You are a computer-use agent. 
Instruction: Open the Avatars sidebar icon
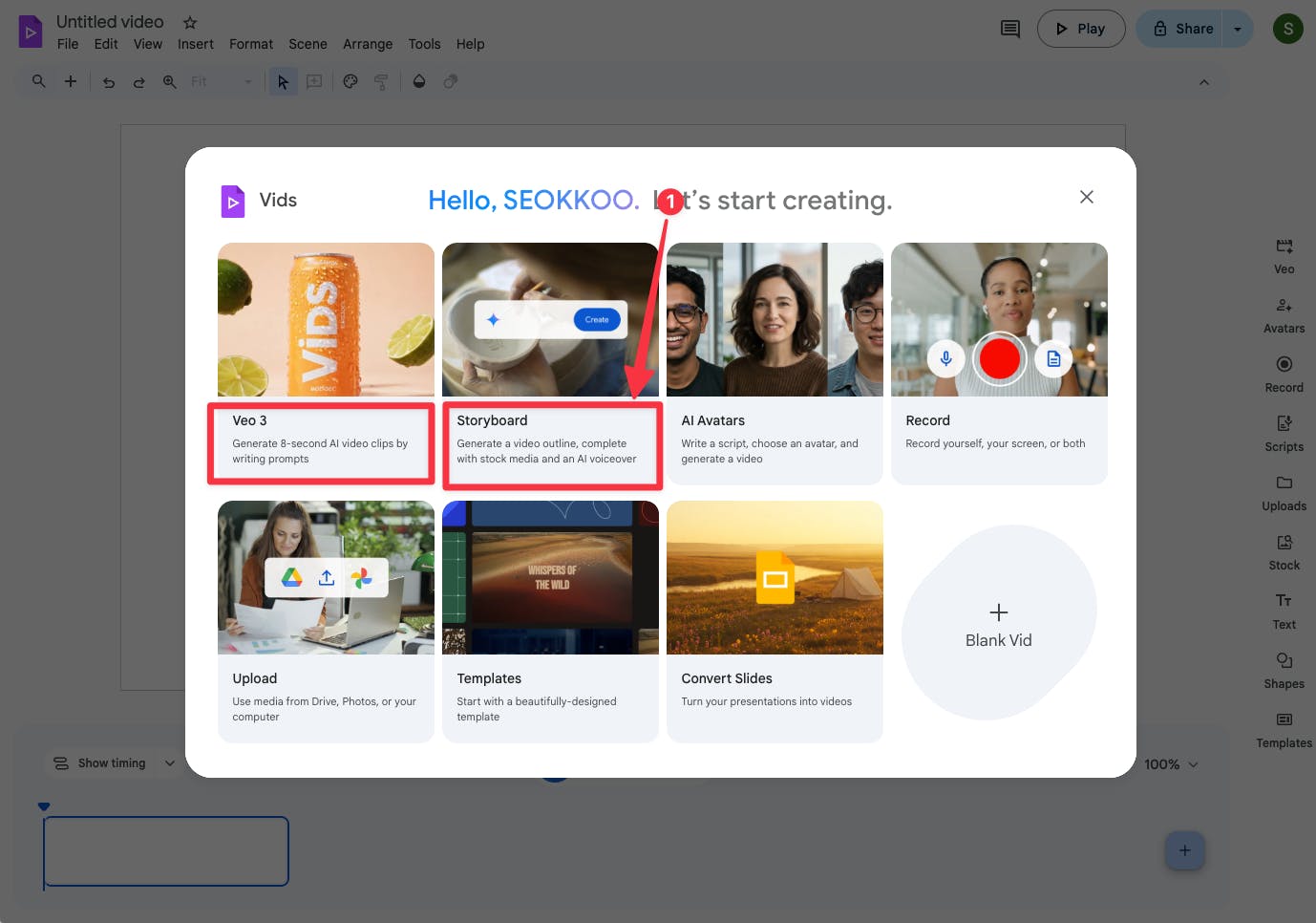click(1284, 315)
